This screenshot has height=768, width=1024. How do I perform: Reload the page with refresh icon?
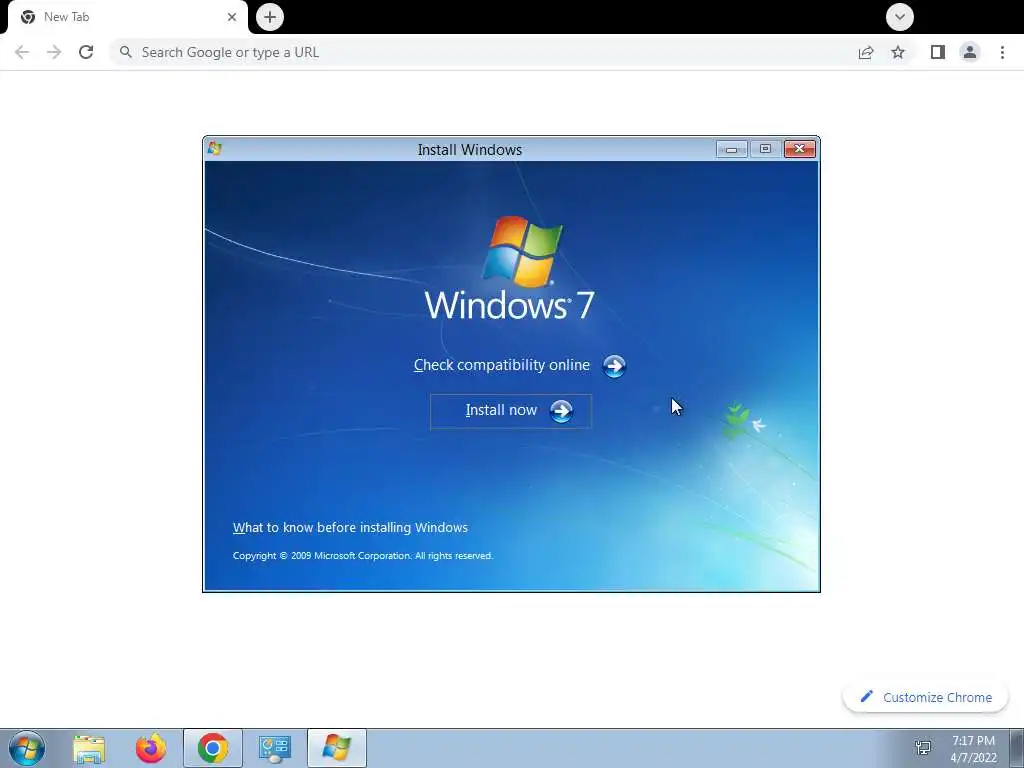click(86, 52)
